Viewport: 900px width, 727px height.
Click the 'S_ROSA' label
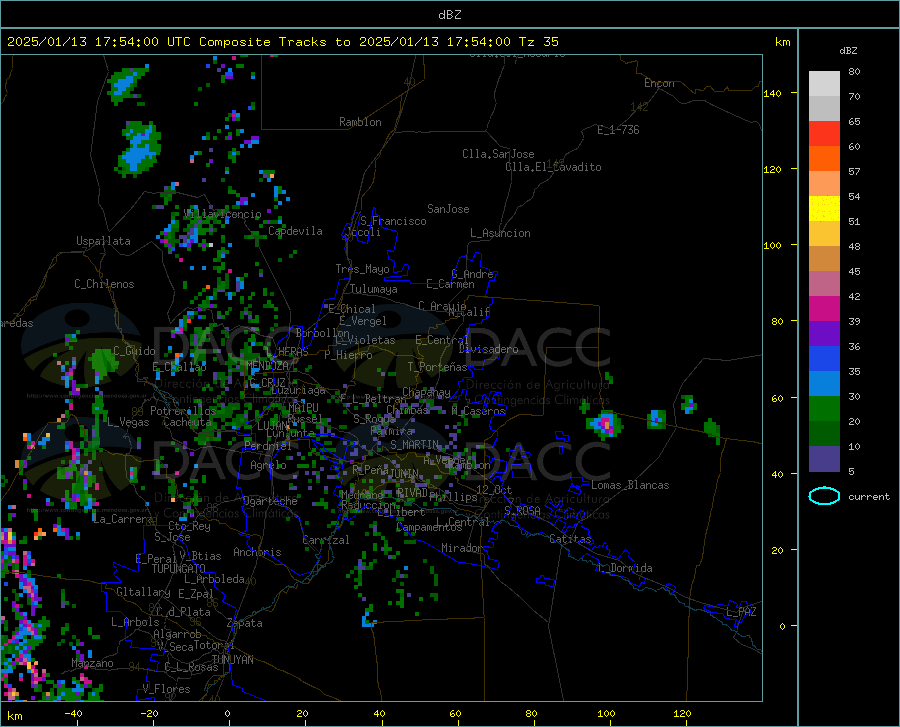pyautogui.click(x=522, y=510)
